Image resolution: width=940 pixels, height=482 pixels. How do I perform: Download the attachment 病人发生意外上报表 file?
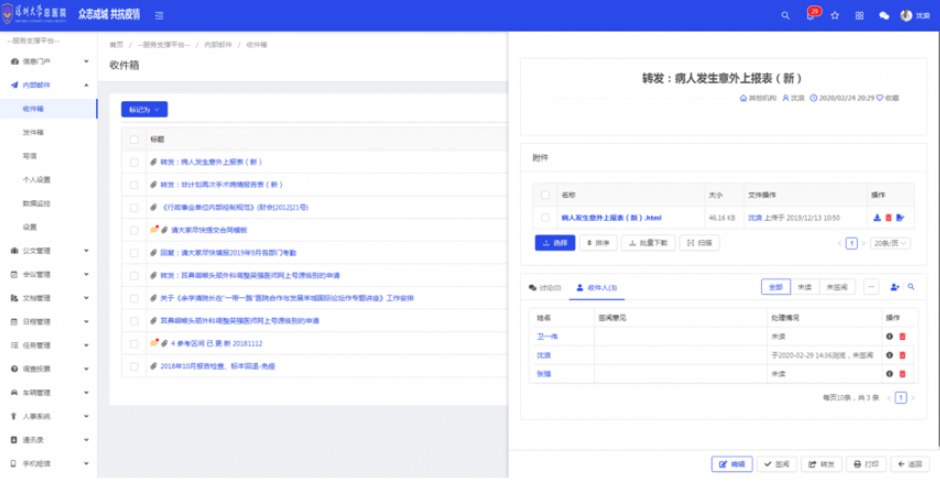point(877,218)
